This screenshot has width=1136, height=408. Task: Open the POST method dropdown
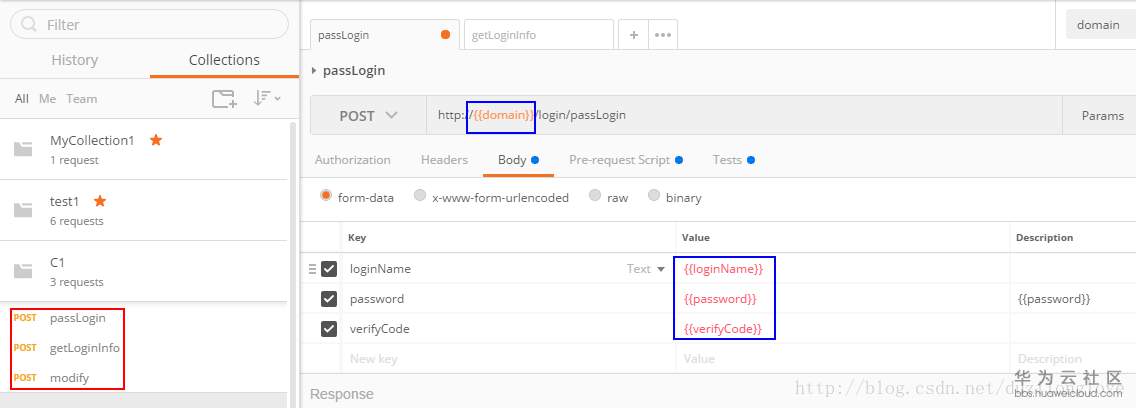click(368, 115)
